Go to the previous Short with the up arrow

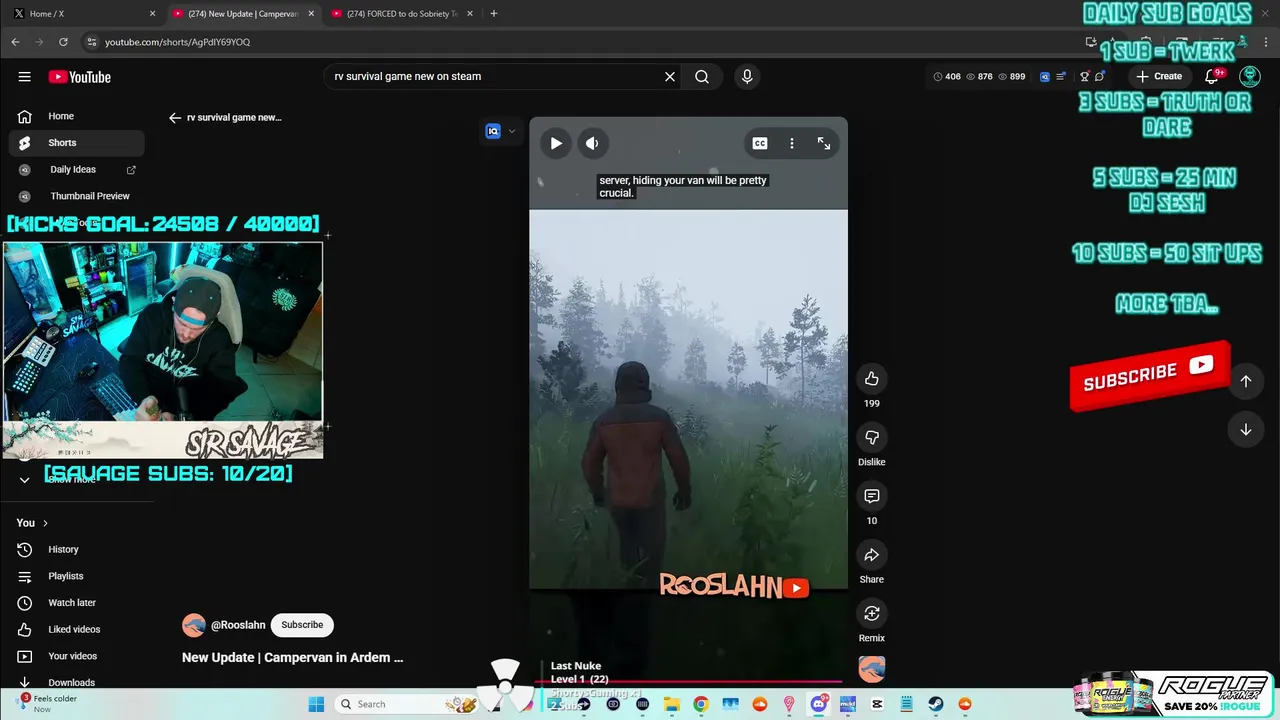click(1246, 381)
